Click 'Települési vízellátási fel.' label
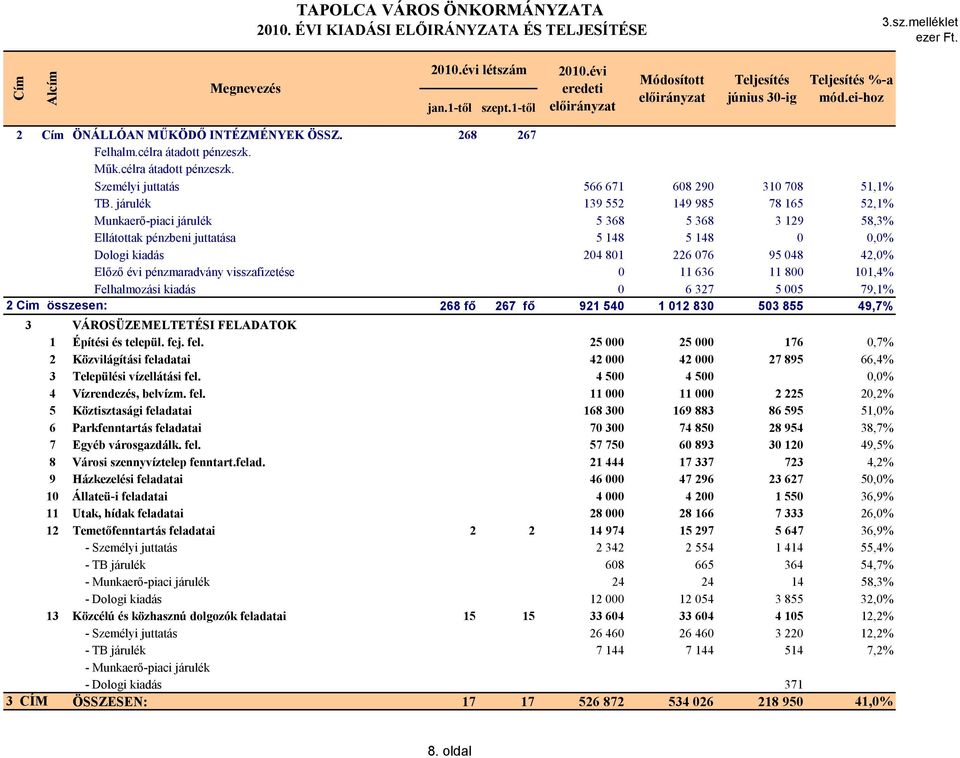Viewport: 960px width, 758px height. click(x=137, y=377)
